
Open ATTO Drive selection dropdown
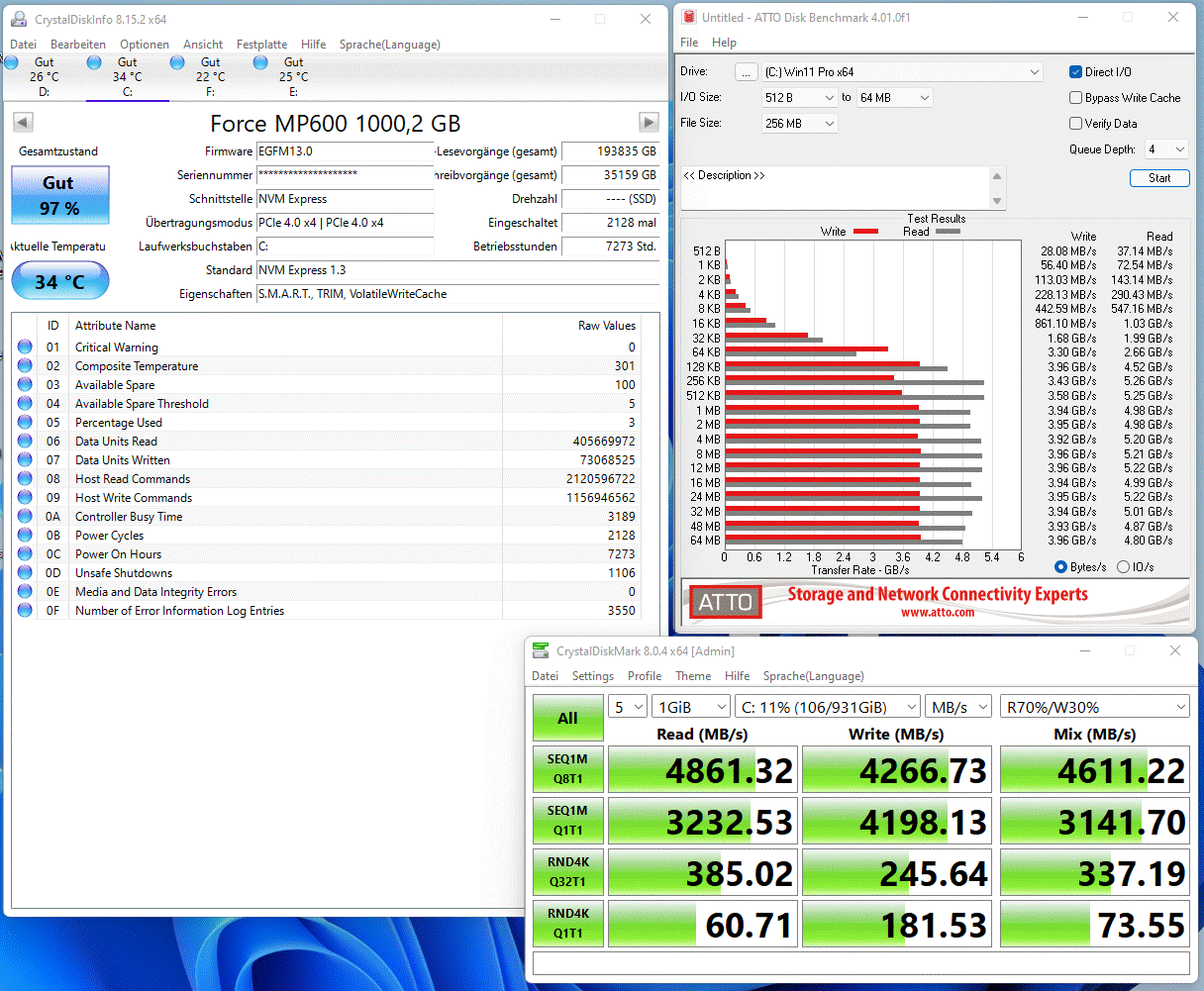pyautogui.click(x=902, y=71)
